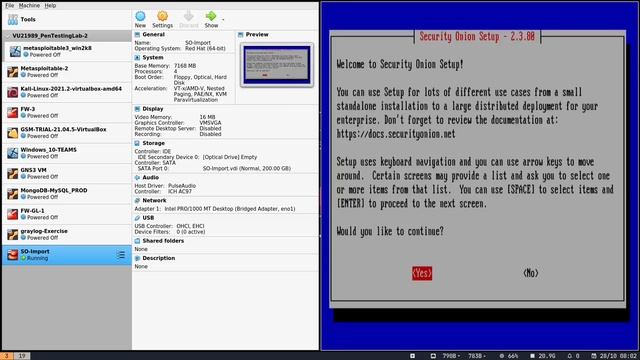Click the '[Optical Drive] Empty' text
This screenshot has width=640, height=360.
click(230, 157)
